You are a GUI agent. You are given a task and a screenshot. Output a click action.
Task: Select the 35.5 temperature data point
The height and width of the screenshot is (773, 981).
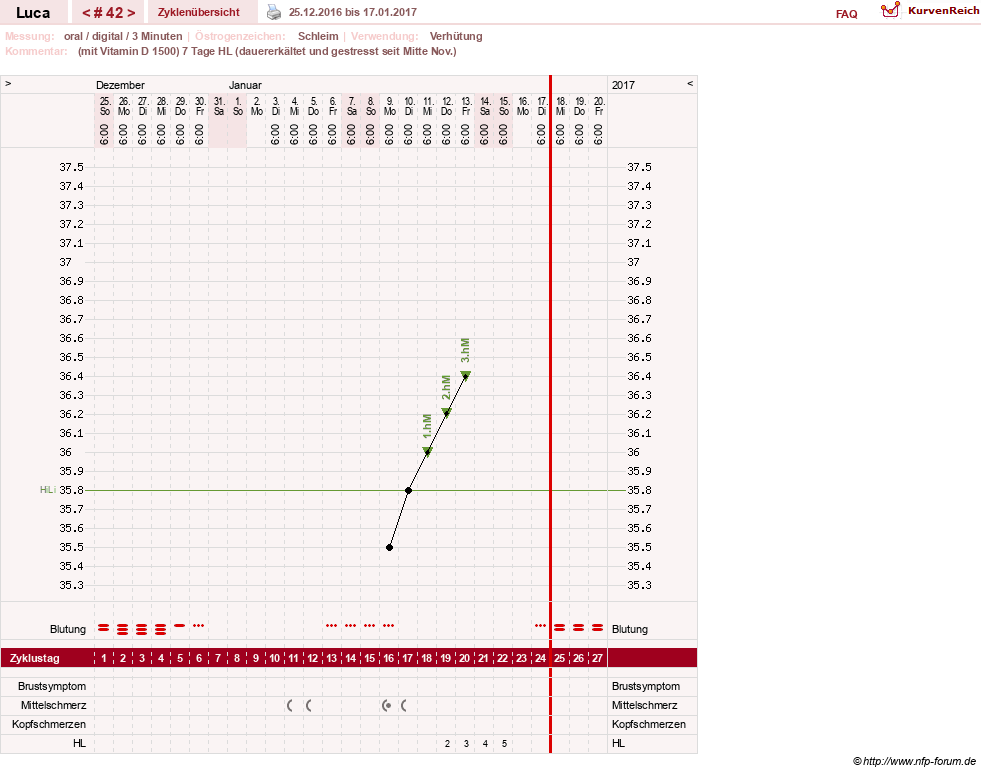click(x=389, y=547)
